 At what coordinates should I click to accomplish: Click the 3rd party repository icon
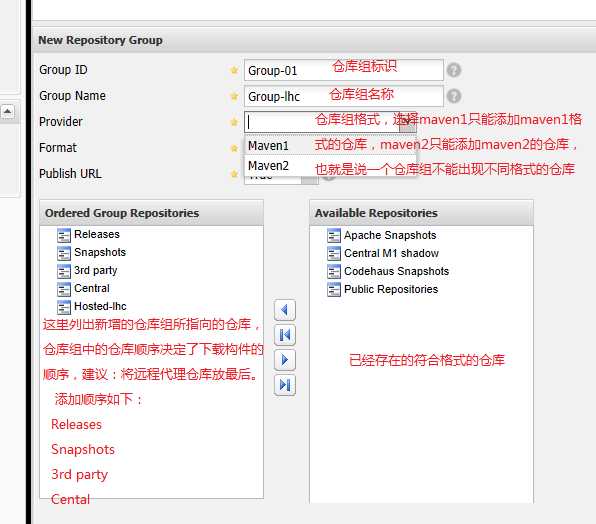coord(64,271)
